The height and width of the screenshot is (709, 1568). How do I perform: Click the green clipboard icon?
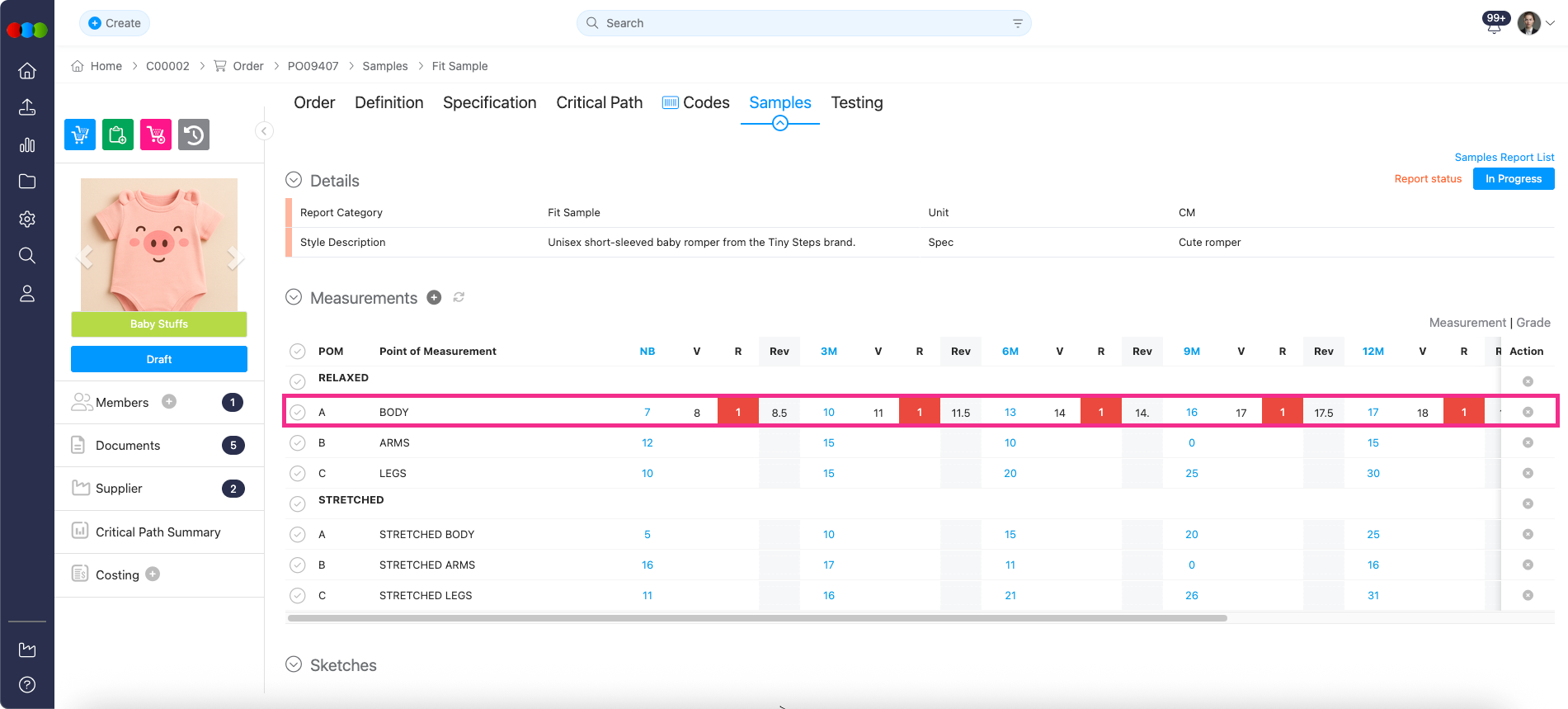(118, 135)
